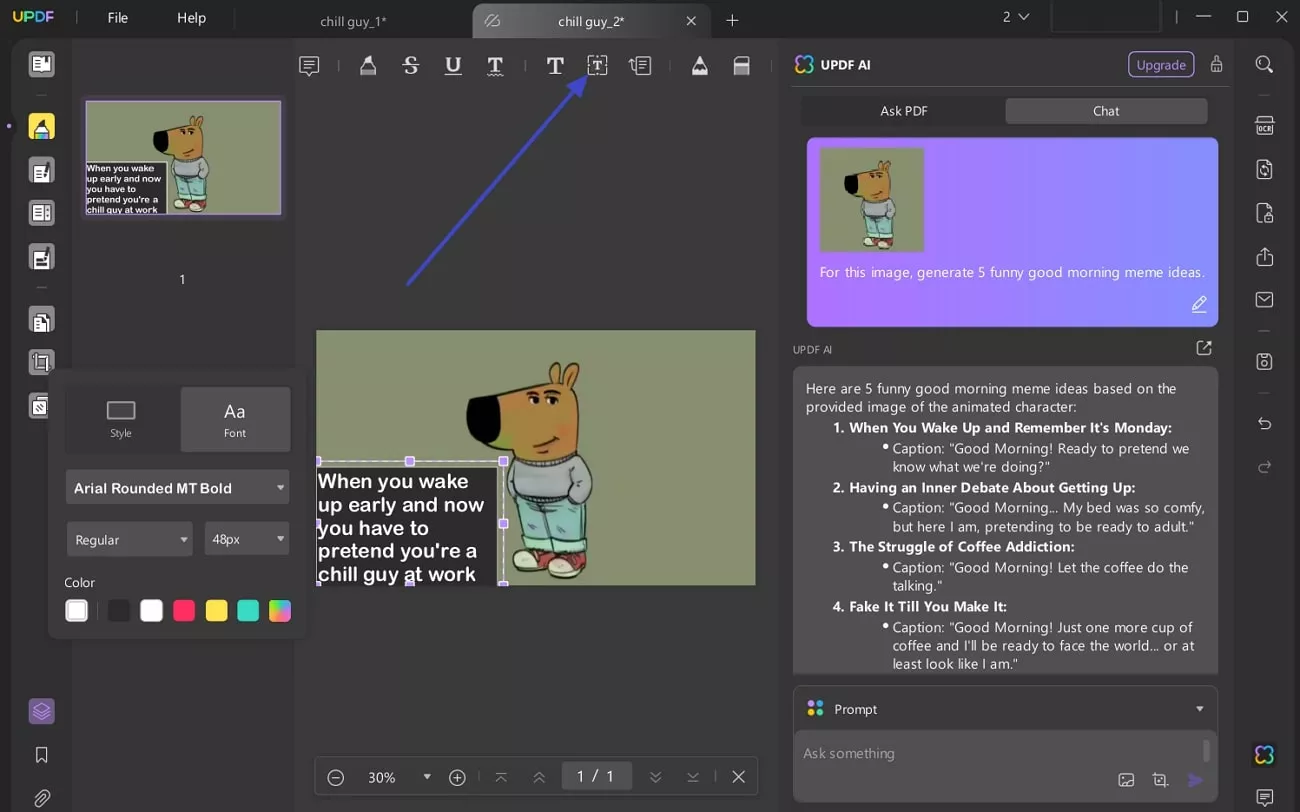Attach an image to the AI prompt

[1126, 780]
